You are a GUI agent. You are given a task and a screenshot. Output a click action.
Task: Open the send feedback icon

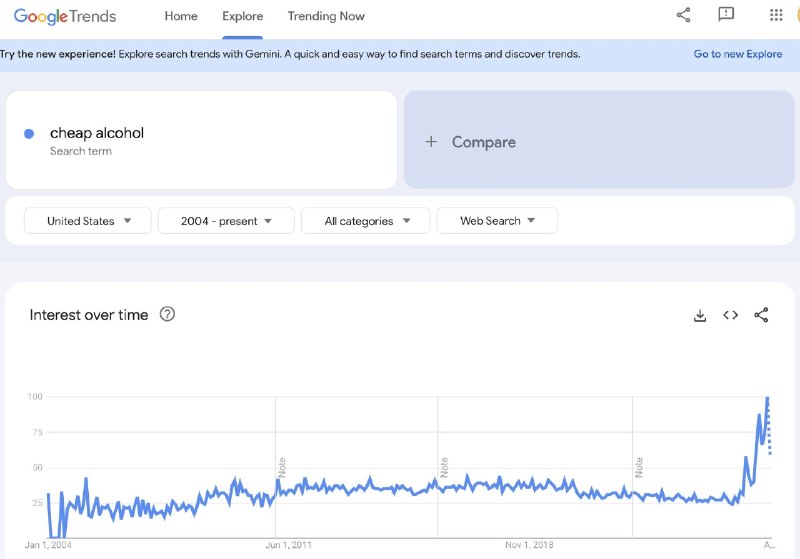pyautogui.click(x=726, y=15)
